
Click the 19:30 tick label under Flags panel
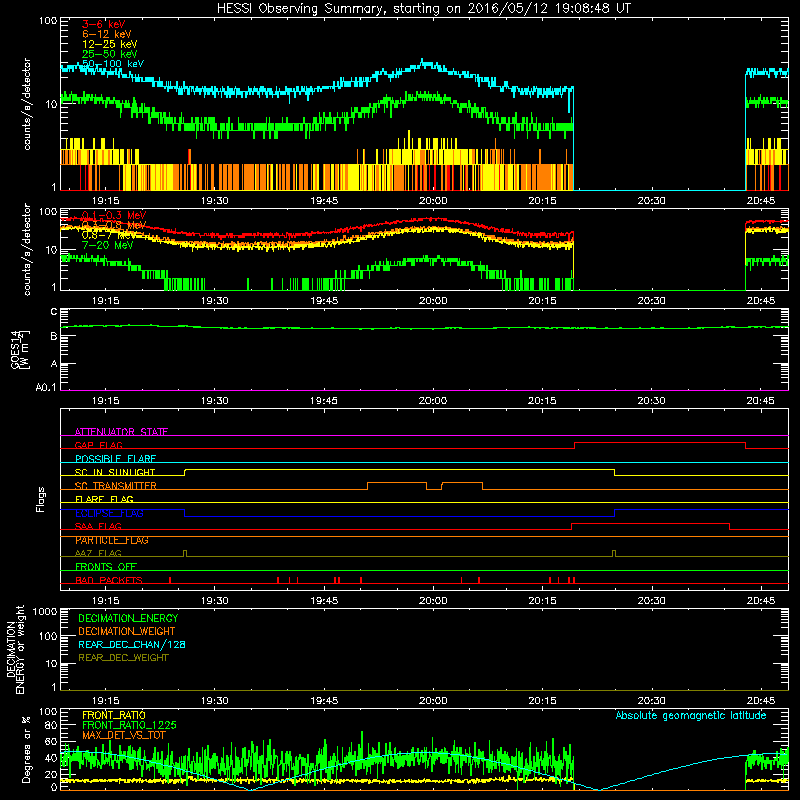tap(215, 601)
